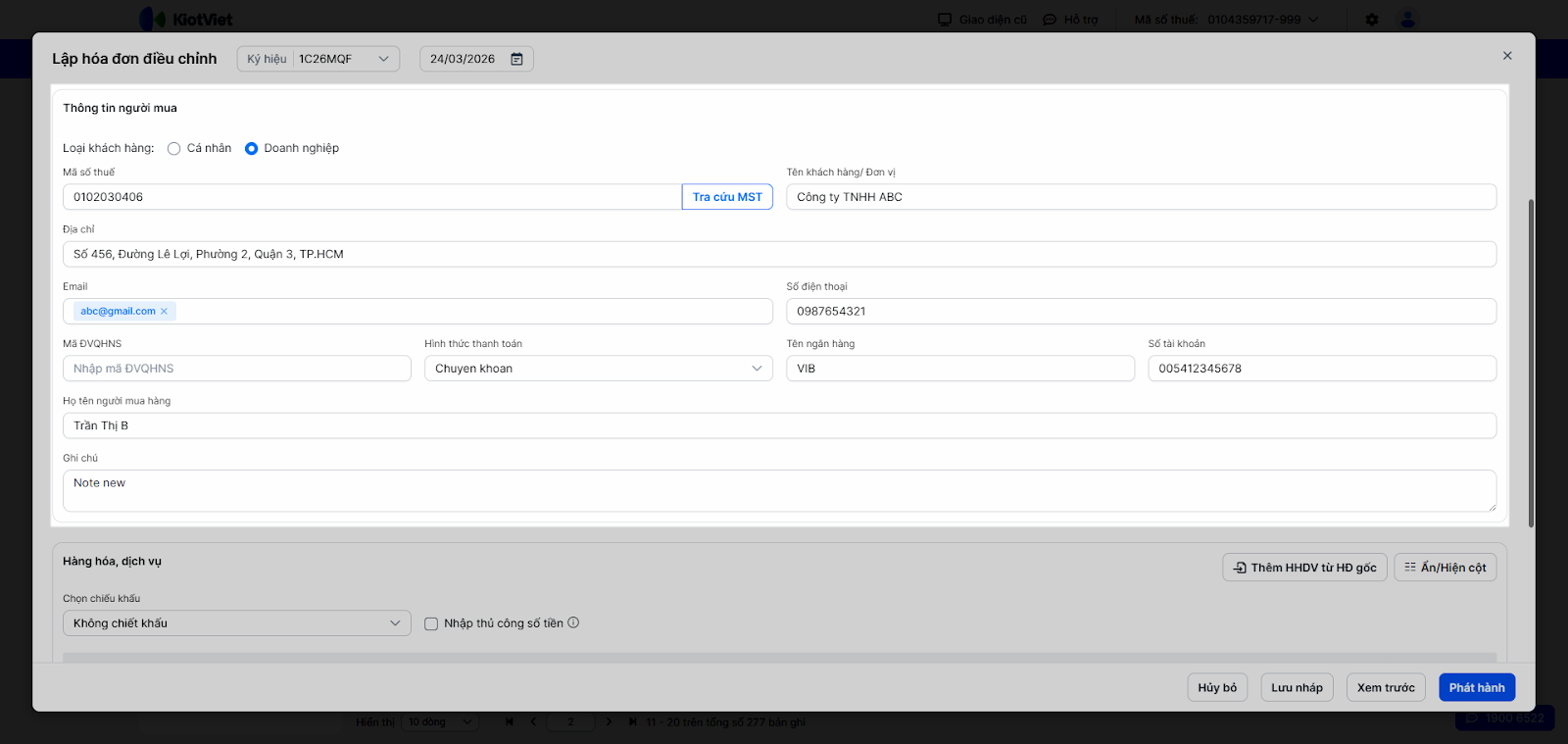Click info icon next to Nhập thủ công số tiền

[573, 622]
